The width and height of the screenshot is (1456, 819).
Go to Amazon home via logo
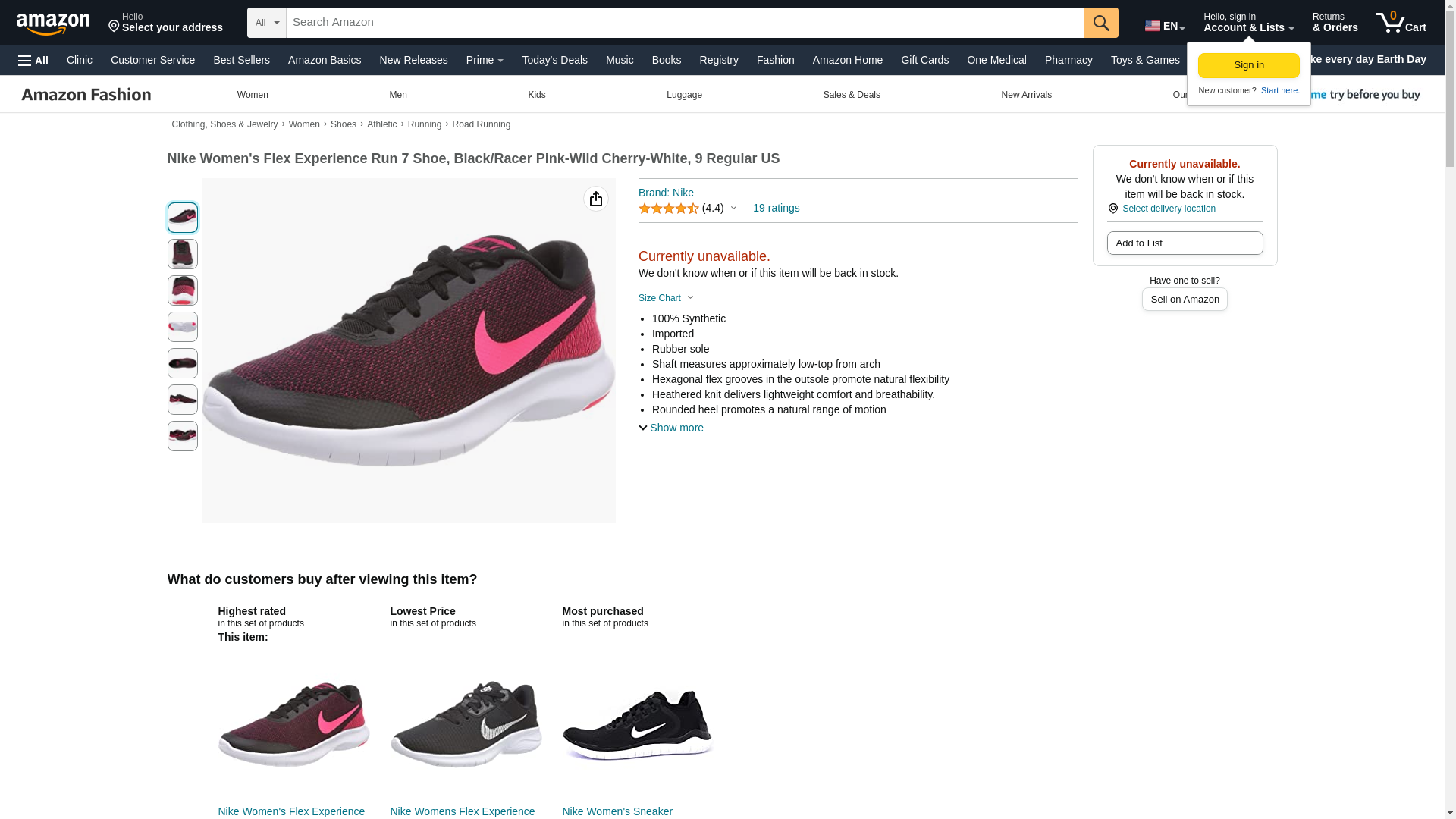pos(53,24)
